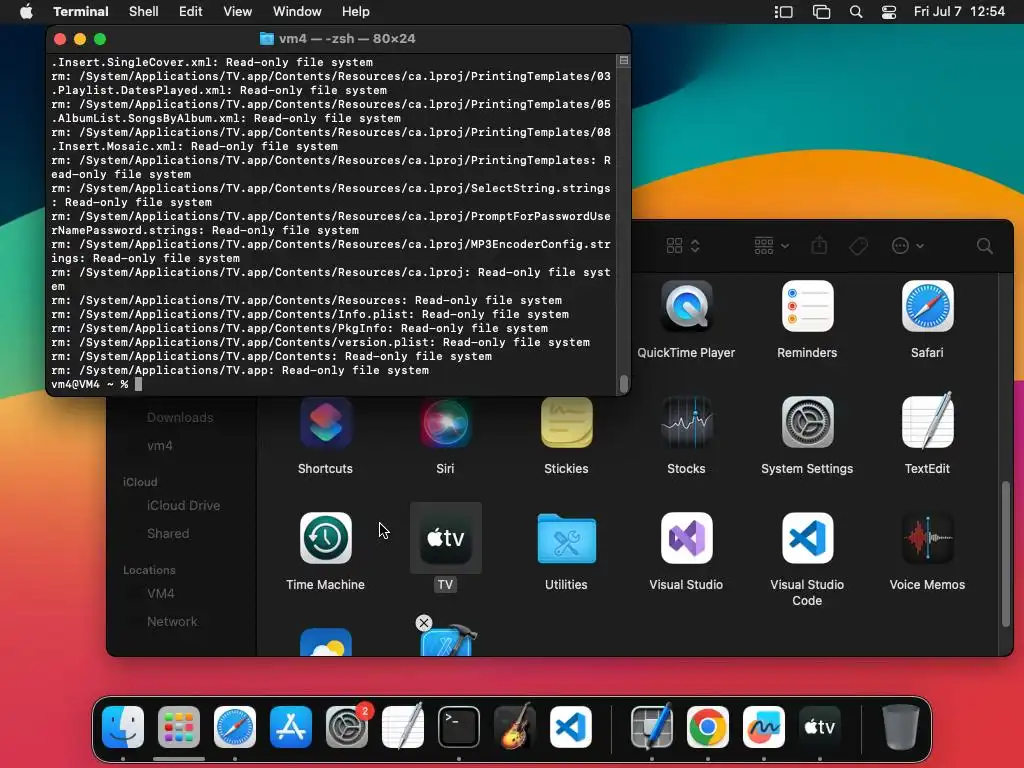Select the Weather app icon
The image size is (1024, 768).
[x=325, y=643]
